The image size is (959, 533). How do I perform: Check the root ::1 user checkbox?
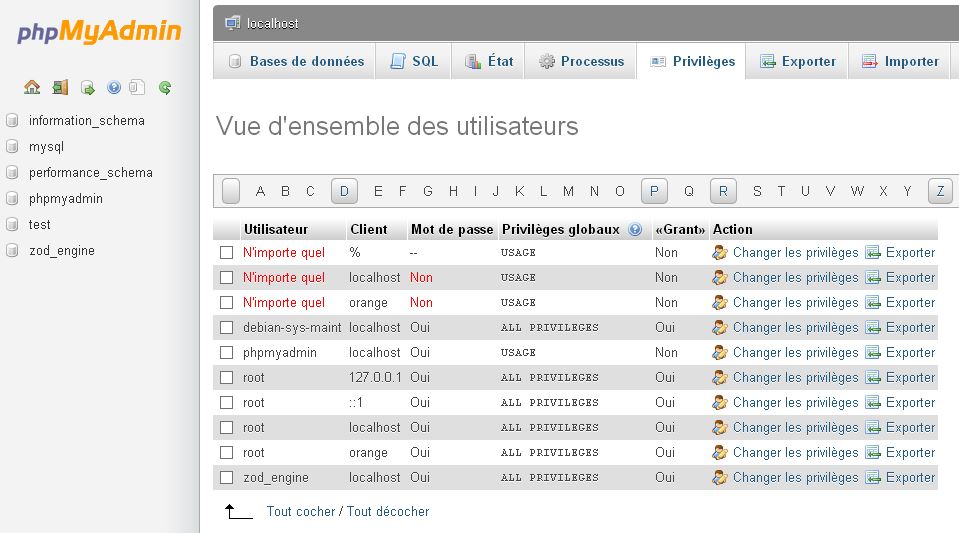(x=227, y=403)
